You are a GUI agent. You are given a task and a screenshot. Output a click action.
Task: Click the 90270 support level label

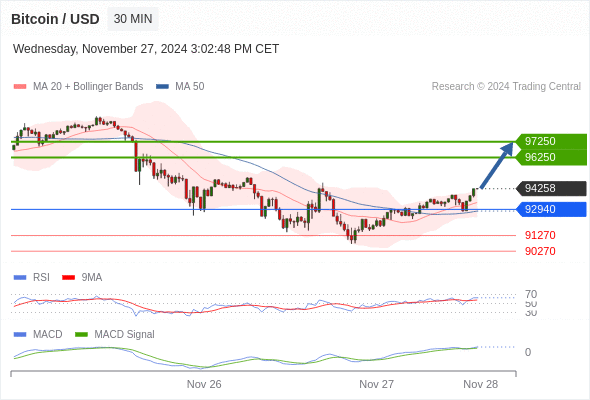coord(540,251)
